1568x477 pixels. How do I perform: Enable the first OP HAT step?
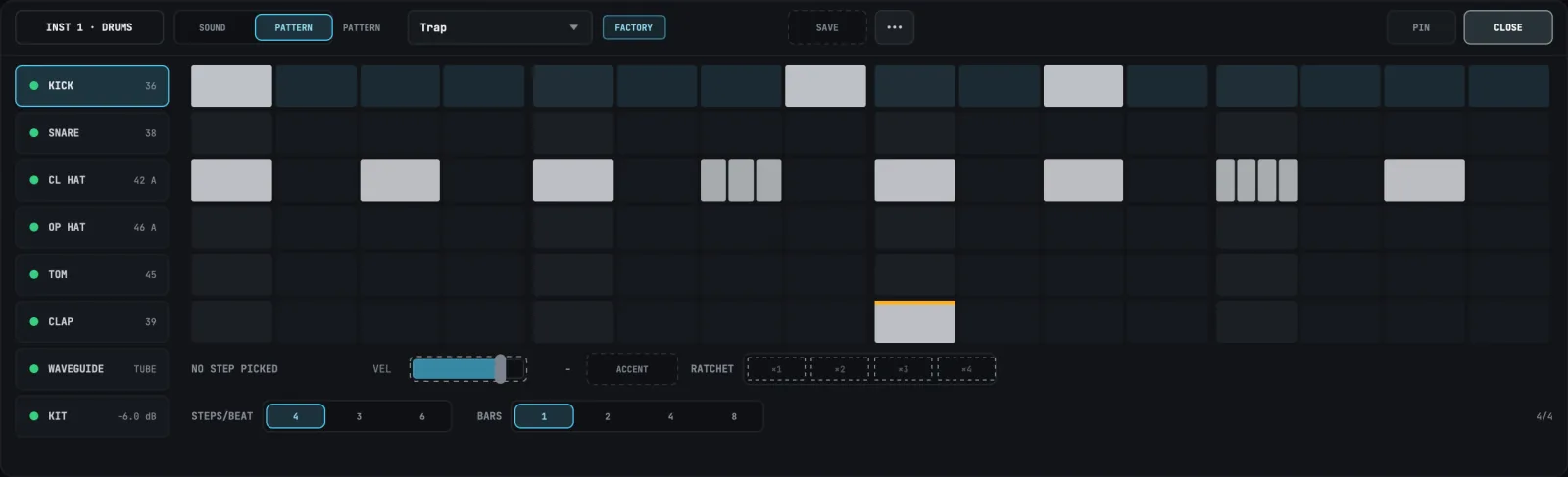pos(231,227)
